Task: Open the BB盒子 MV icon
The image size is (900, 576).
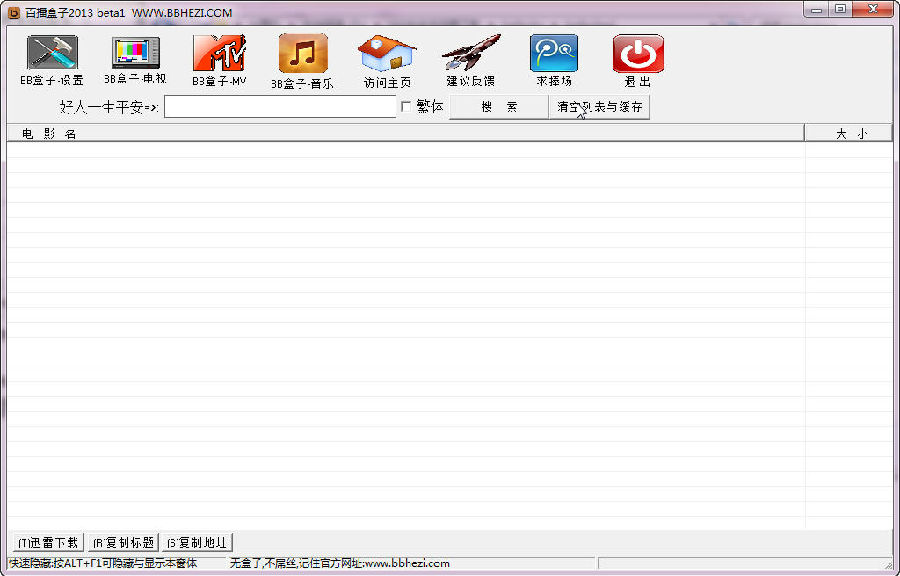Action: [x=219, y=53]
